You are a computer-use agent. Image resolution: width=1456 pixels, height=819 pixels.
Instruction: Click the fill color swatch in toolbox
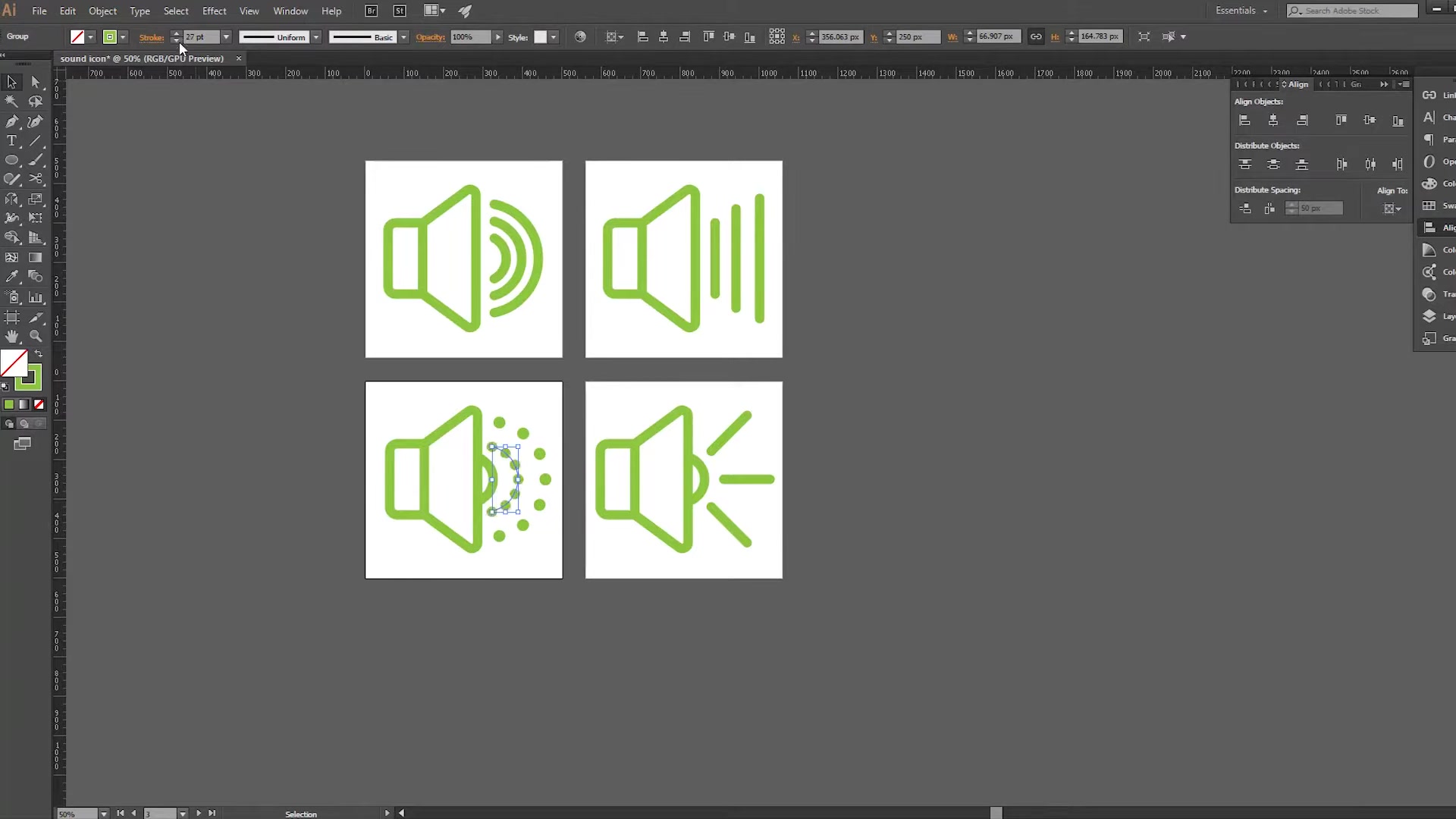(x=14, y=363)
